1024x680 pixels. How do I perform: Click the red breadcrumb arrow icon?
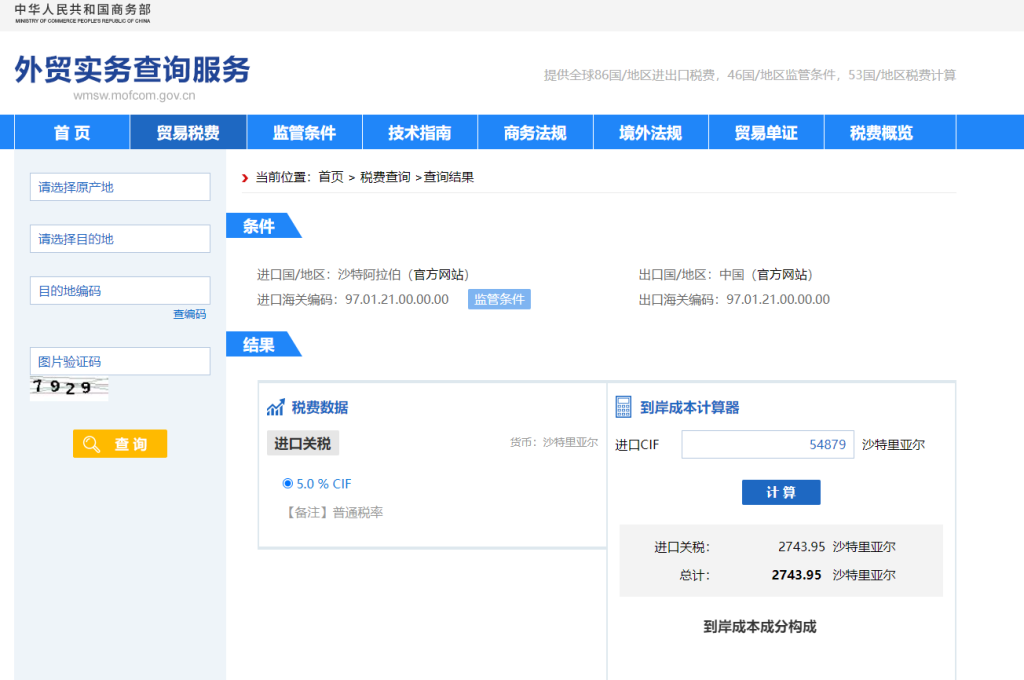pyautogui.click(x=245, y=178)
